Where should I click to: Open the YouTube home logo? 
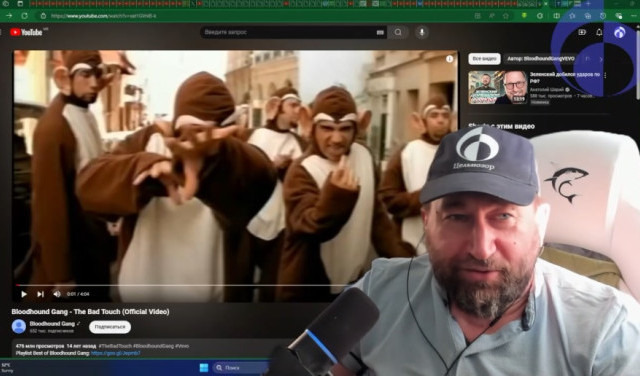coord(26,32)
